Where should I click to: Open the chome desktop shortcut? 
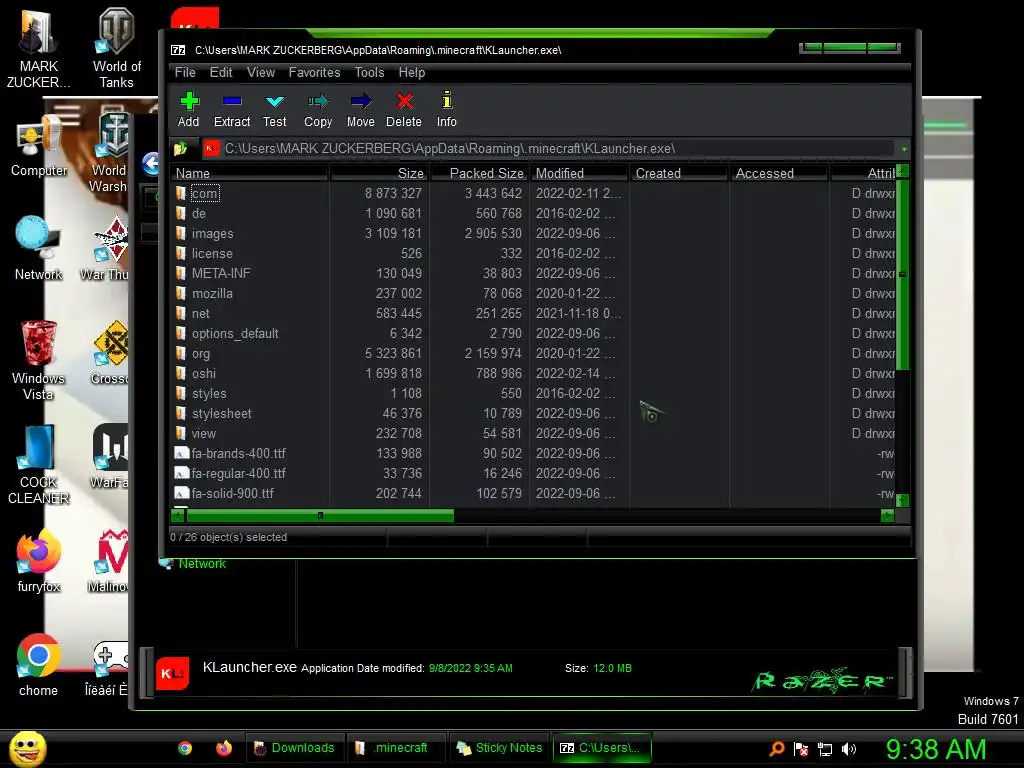[x=39, y=665]
